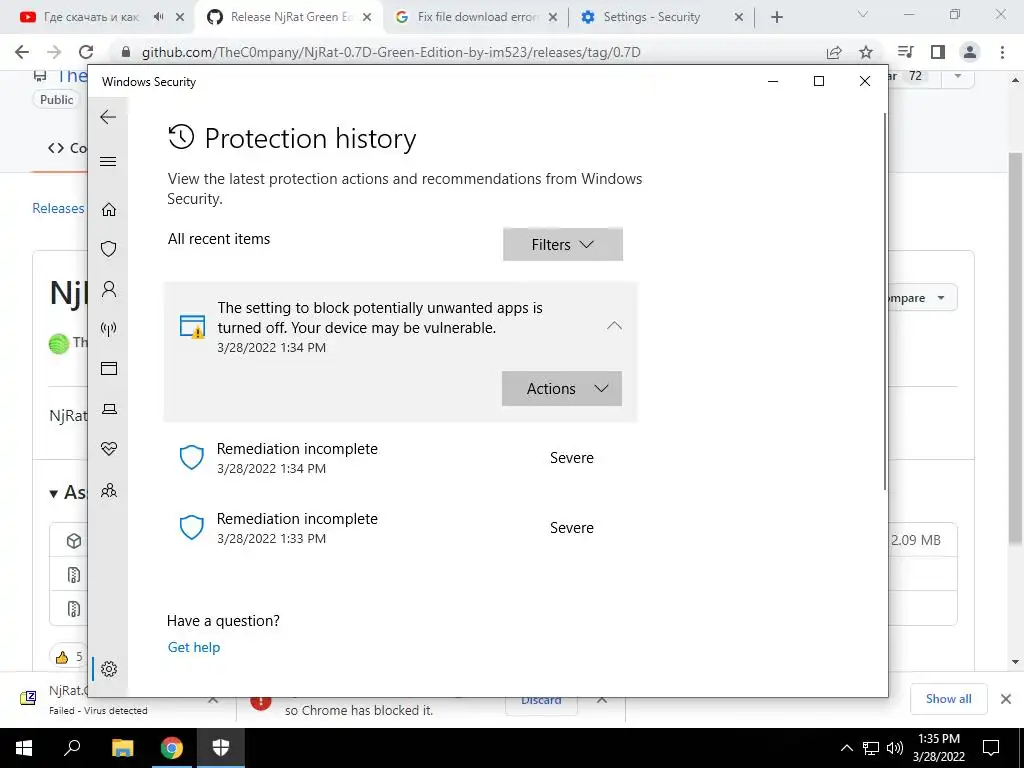
Task: Open Device security laptop icon
Action: pyautogui.click(x=108, y=409)
